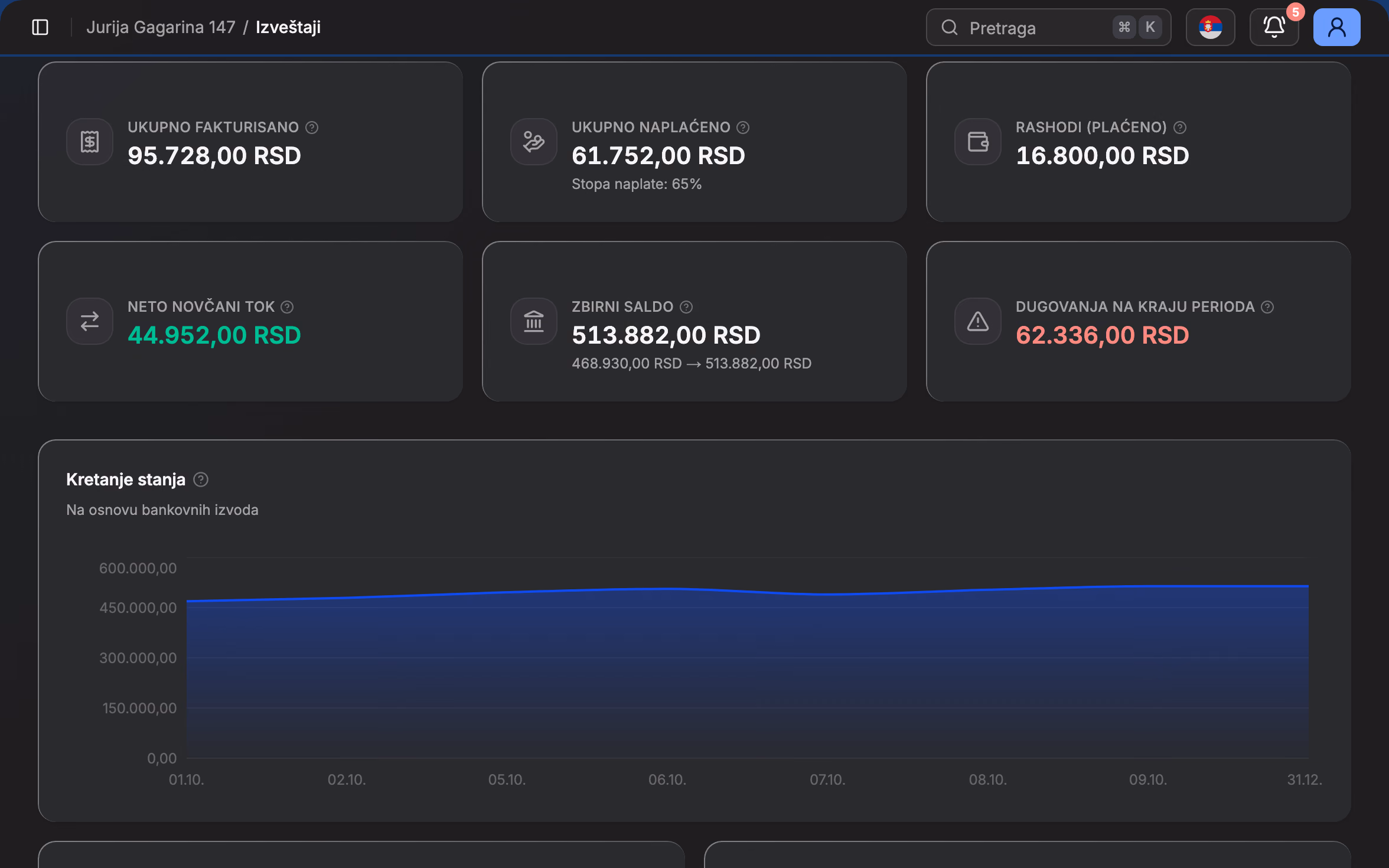1389x868 pixels.
Task: Show help for Rashodi (plaćeno)
Action: tap(1180, 128)
